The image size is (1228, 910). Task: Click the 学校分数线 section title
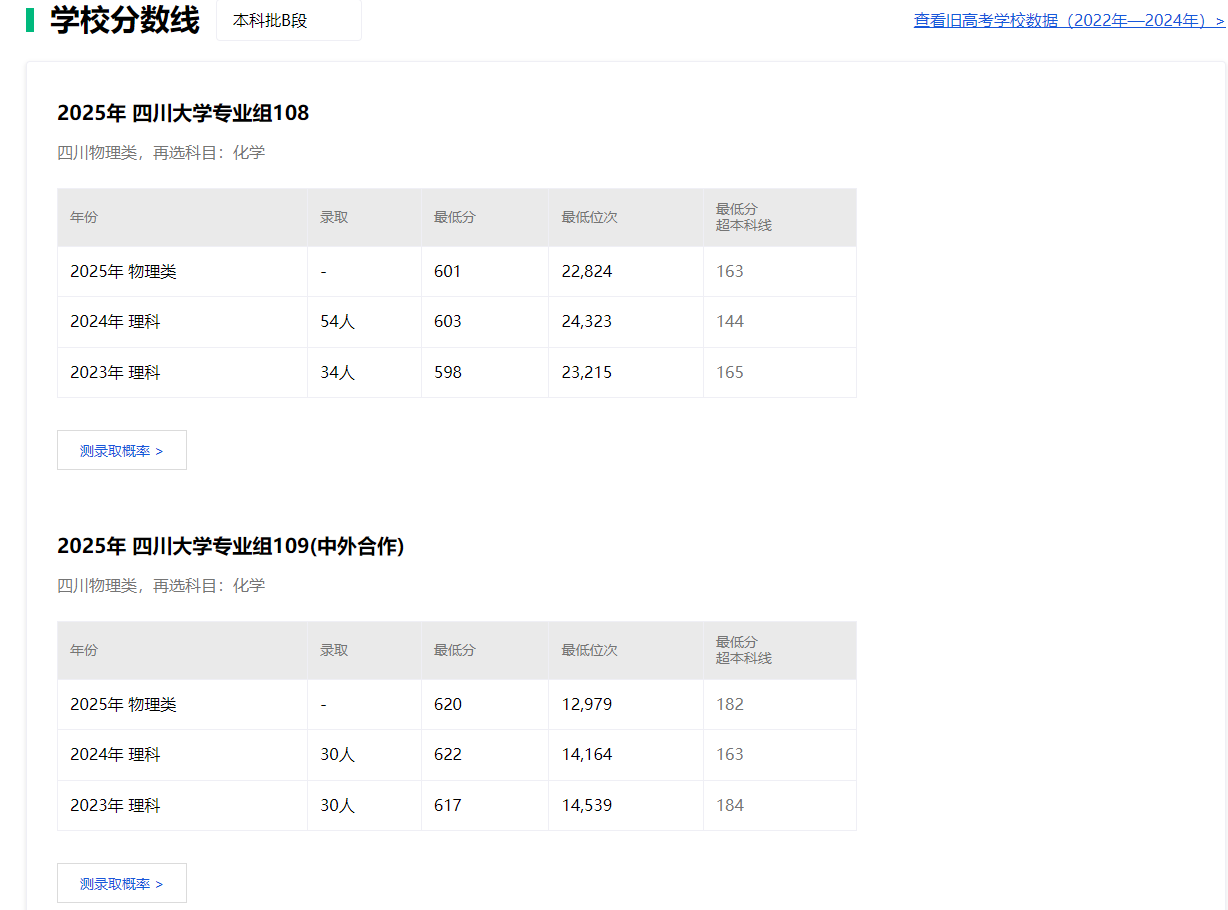coord(125,20)
